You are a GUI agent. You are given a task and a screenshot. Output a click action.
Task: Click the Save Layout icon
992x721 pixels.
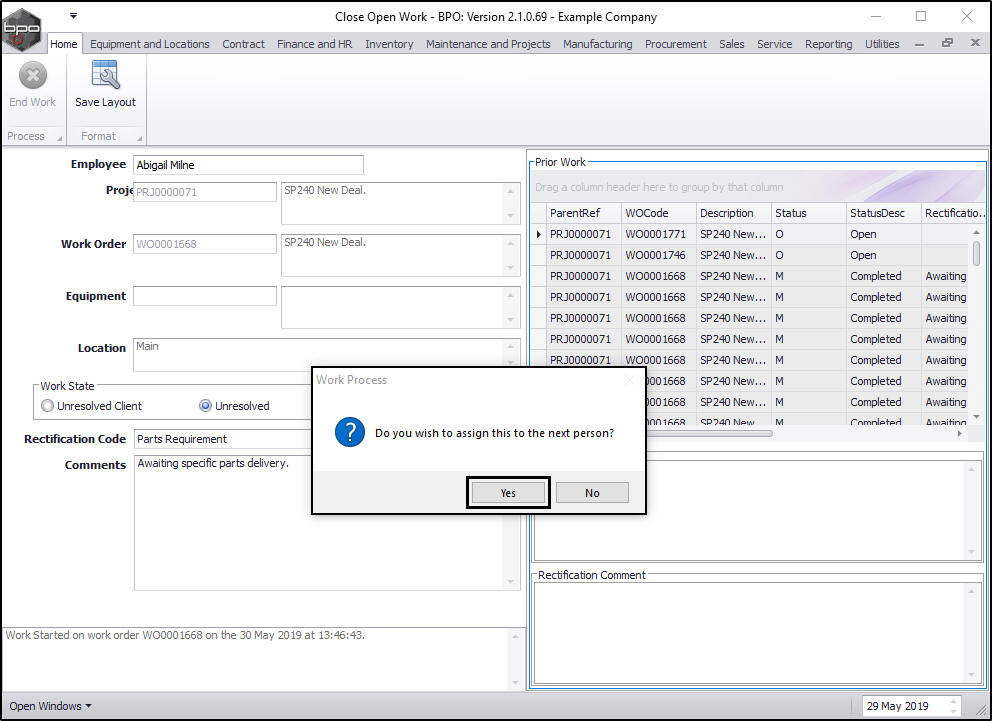[x=105, y=75]
